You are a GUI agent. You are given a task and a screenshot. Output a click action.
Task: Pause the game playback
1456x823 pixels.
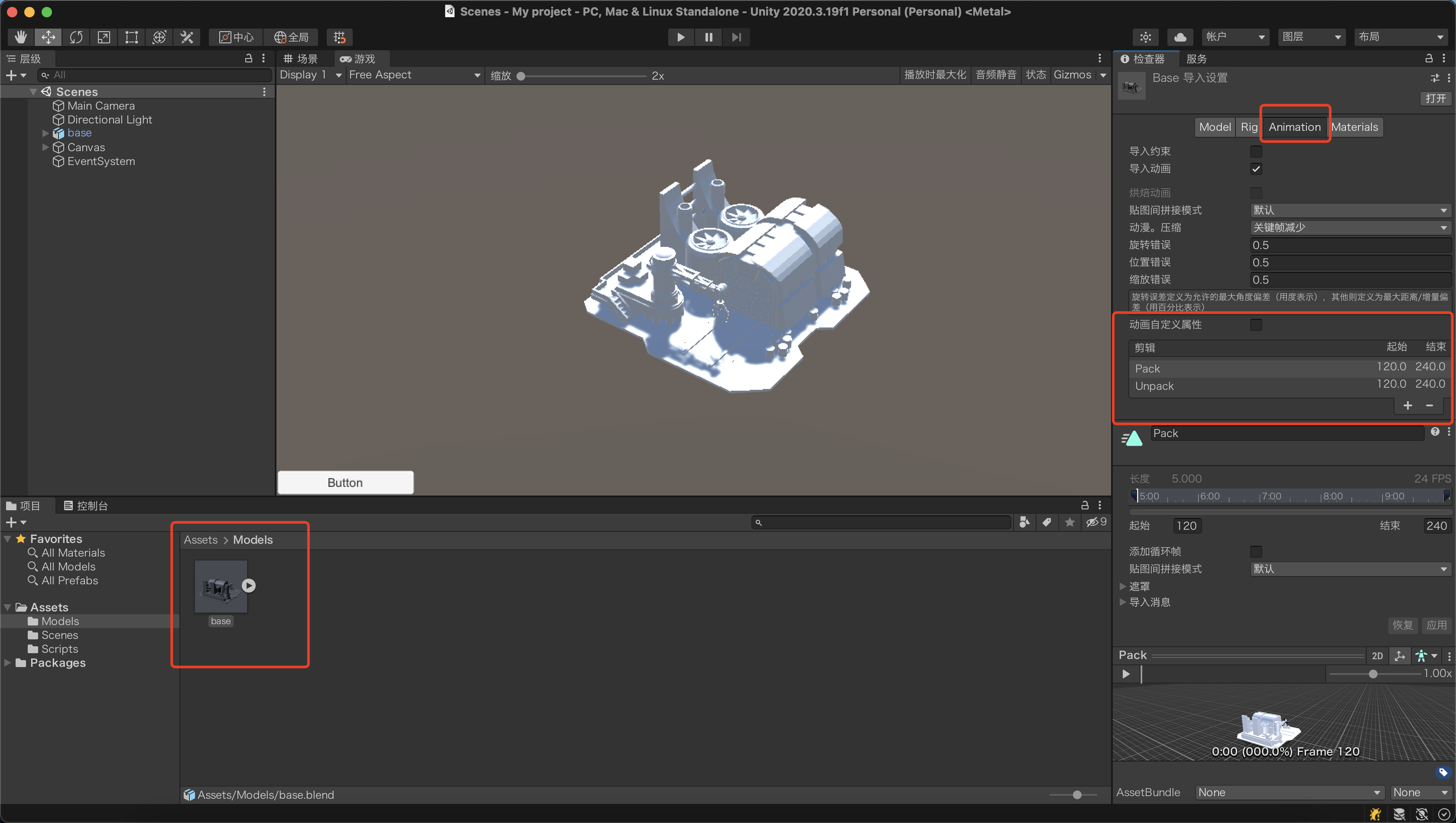click(708, 37)
